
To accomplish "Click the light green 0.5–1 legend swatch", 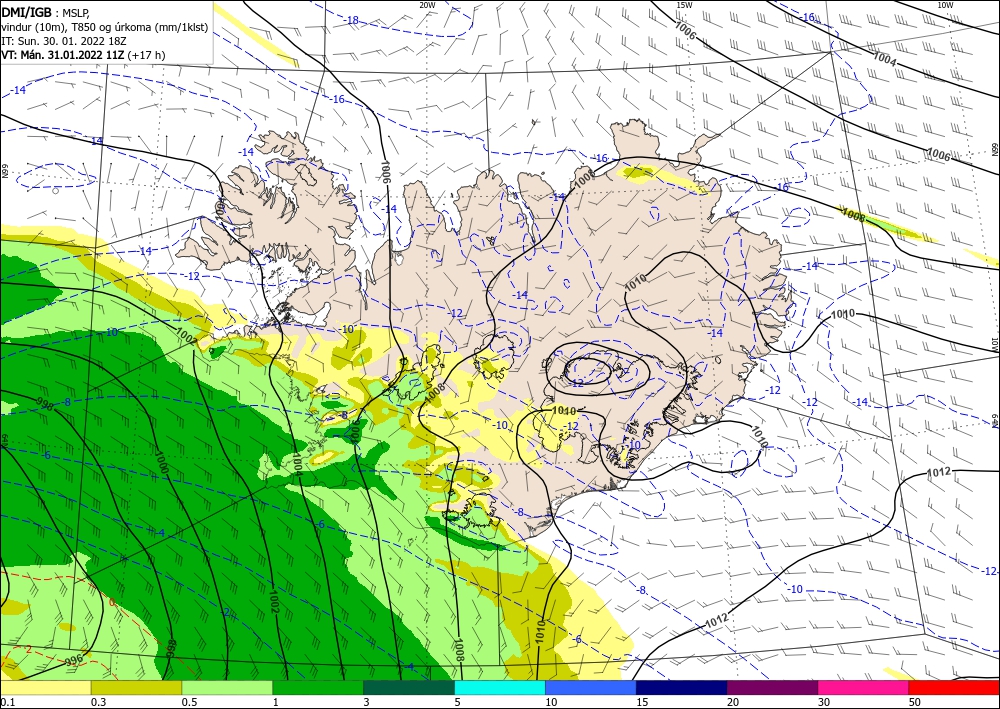I will point(227,687).
